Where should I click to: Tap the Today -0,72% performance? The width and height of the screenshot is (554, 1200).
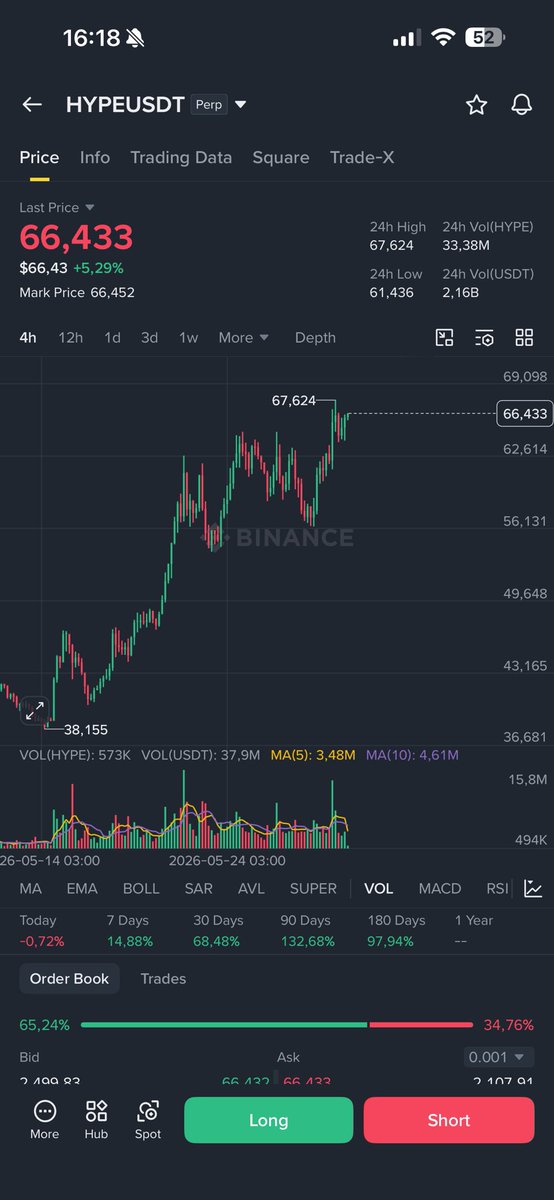(42, 931)
